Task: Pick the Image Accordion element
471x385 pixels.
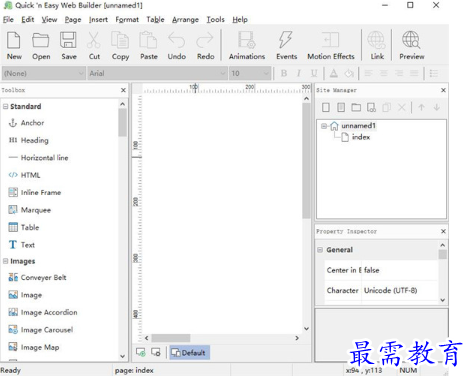Action: click(43, 312)
